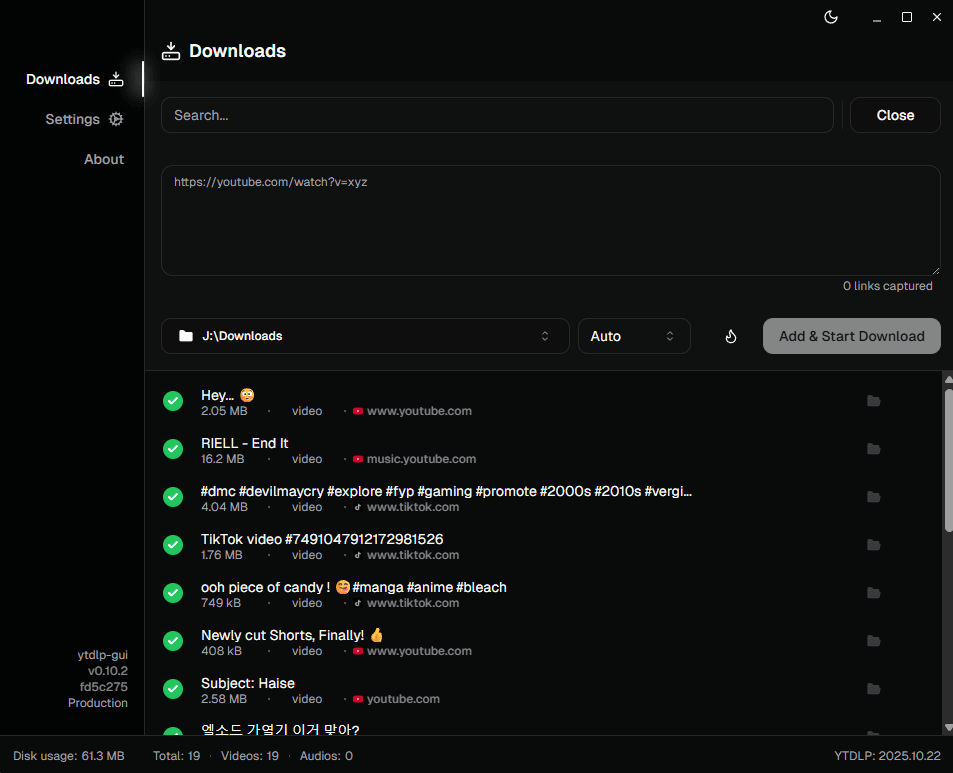Click the Close button next to search
This screenshot has width=953, height=773.
[895, 115]
